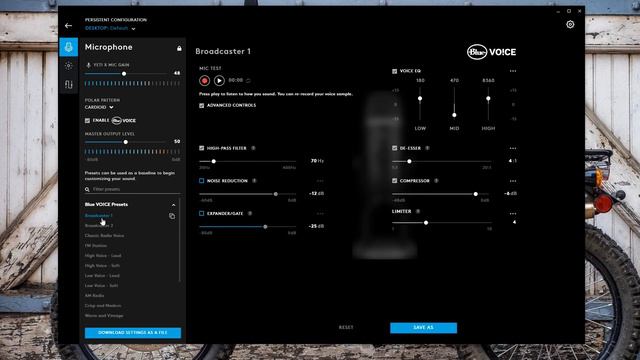Select the Low Voice - Soft preset
The image size is (640, 360).
coord(101,286)
